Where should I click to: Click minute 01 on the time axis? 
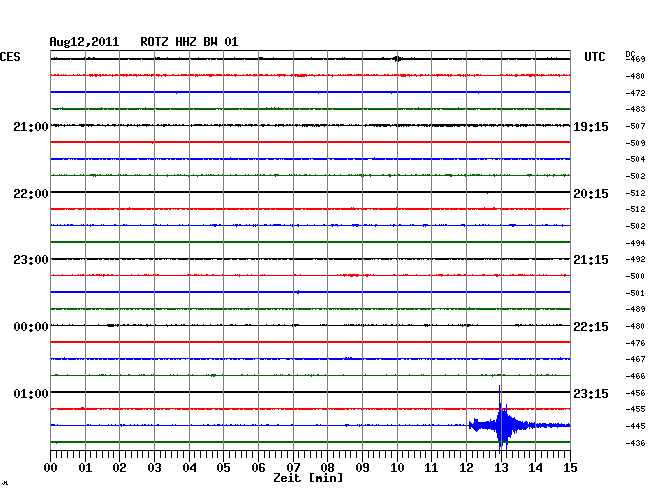coord(85,468)
